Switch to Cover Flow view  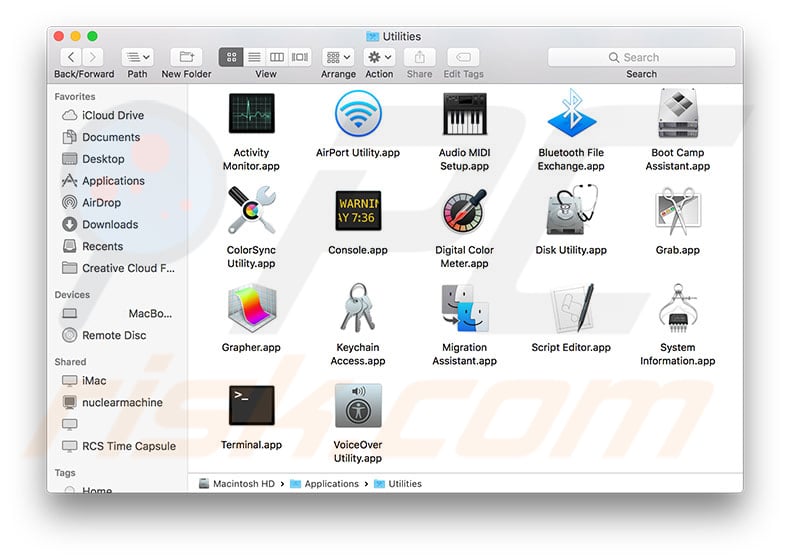pyautogui.click(x=300, y=57)
